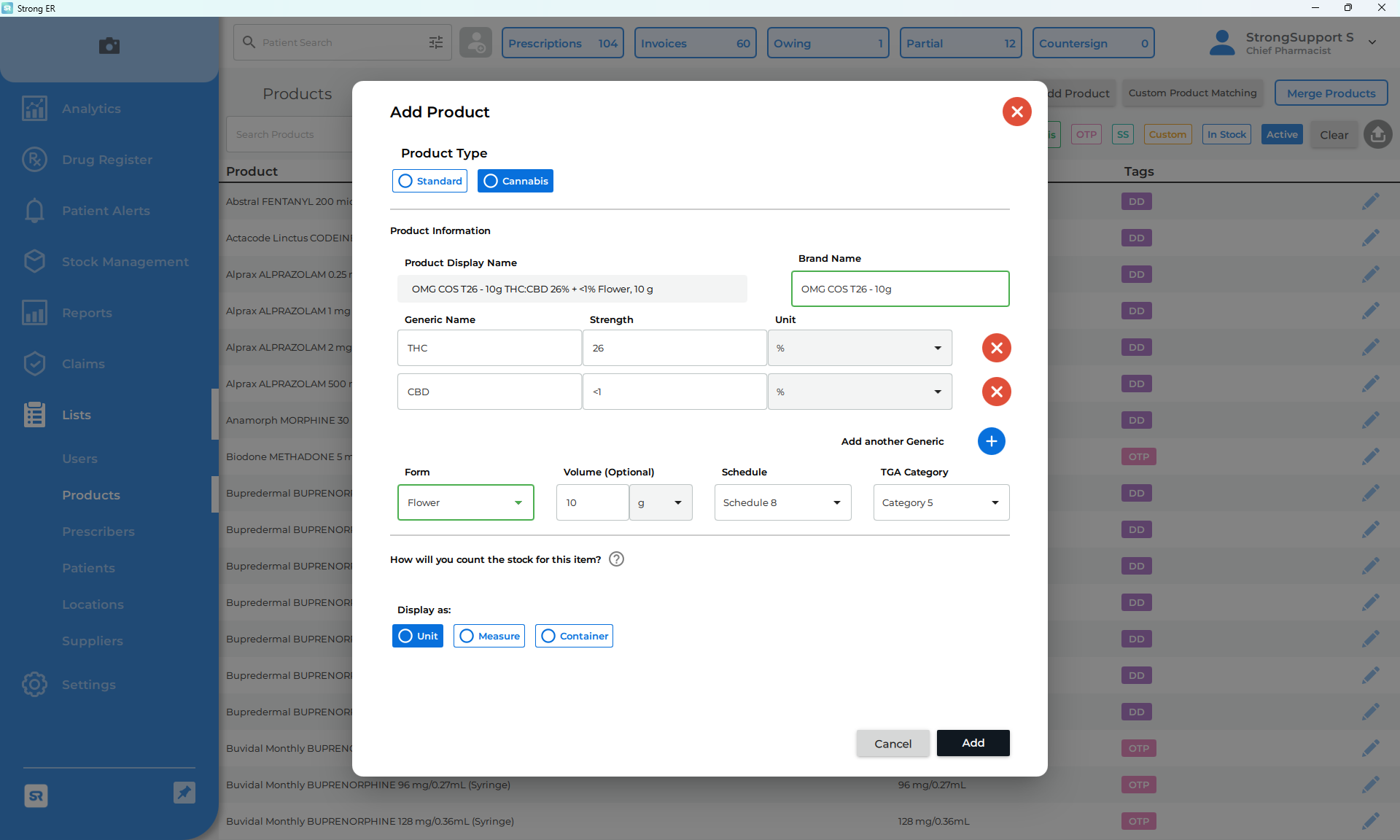Remove the CBD generic row

tap(996, 392)
